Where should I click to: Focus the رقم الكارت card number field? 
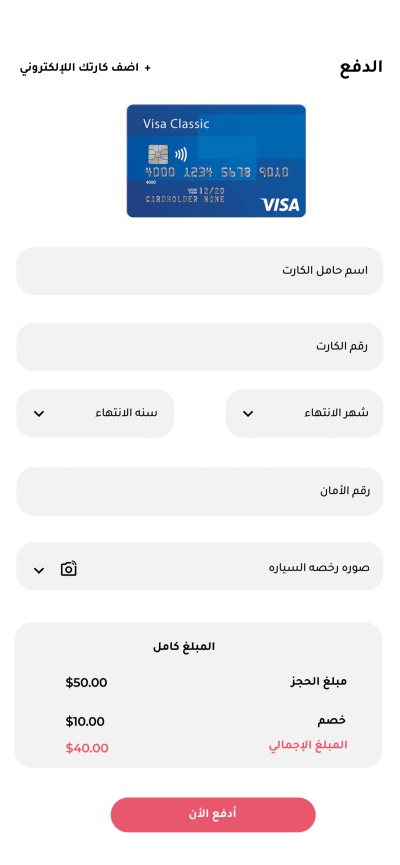point(200,347)
